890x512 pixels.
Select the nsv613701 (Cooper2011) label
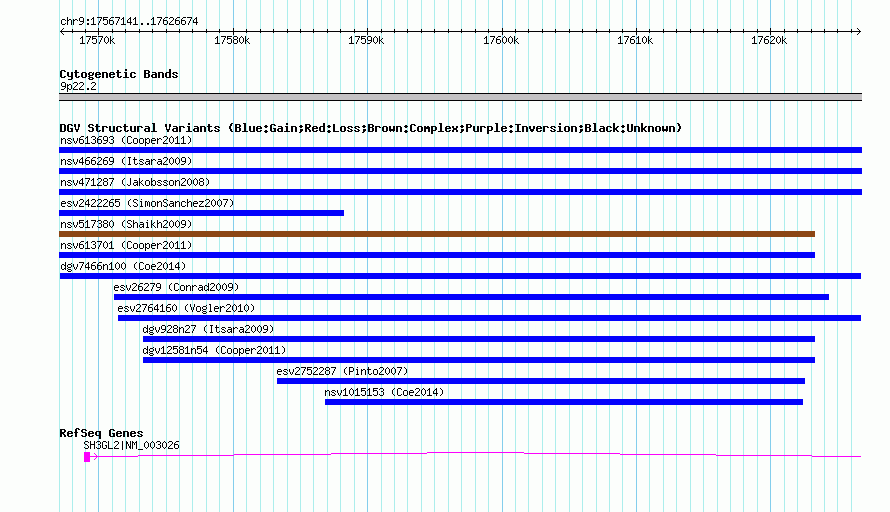tap(126, 245)
